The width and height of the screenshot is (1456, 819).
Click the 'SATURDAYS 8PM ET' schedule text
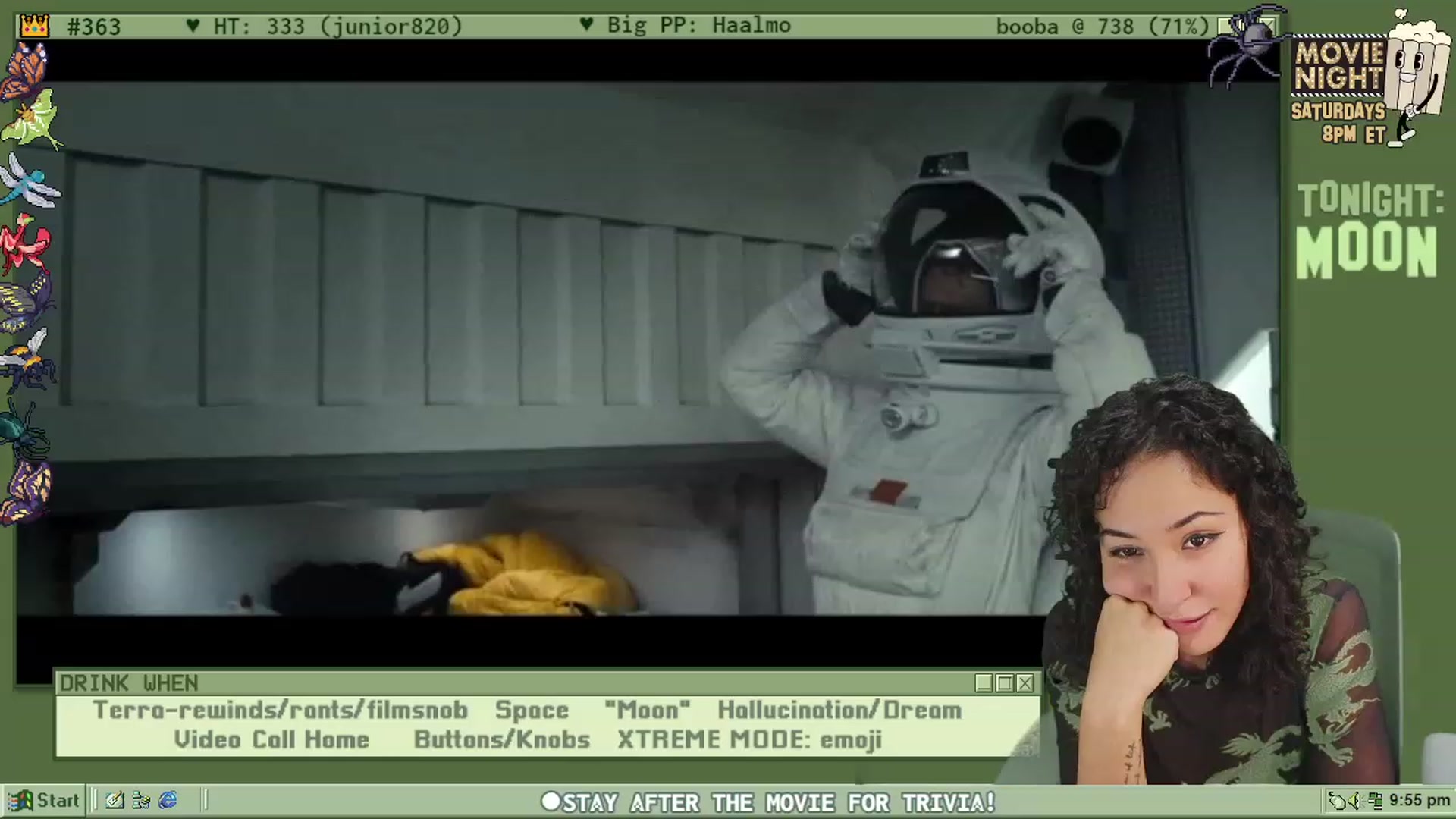[x=1339, y=123]
